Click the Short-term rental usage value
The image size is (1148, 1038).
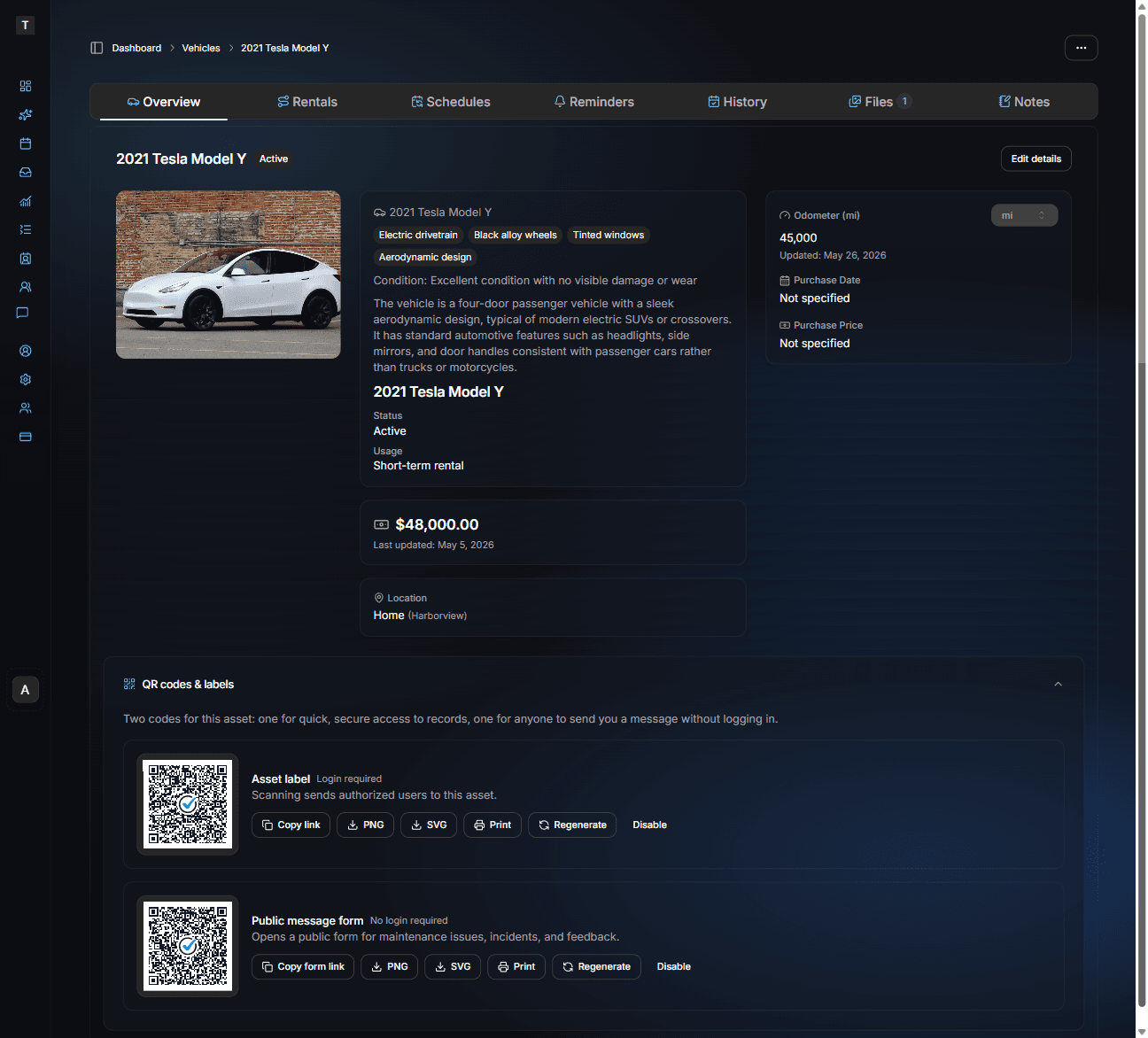coord(418,465)
